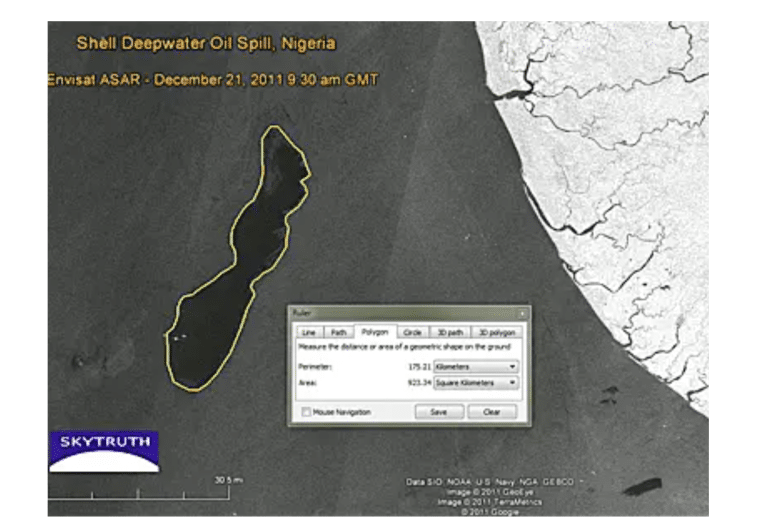760x523 pixels.
Task: Click the Save button in Ruler
Action: 439,412
